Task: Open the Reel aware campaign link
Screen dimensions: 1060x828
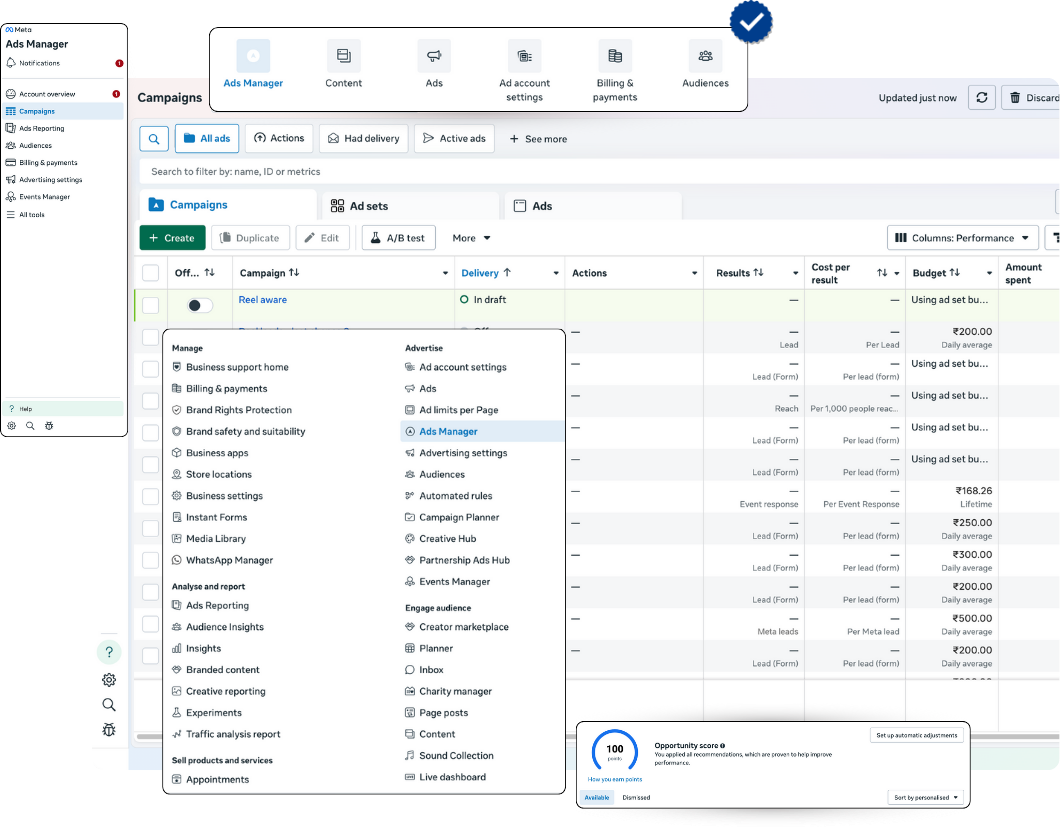Action: tap(262, 300)
